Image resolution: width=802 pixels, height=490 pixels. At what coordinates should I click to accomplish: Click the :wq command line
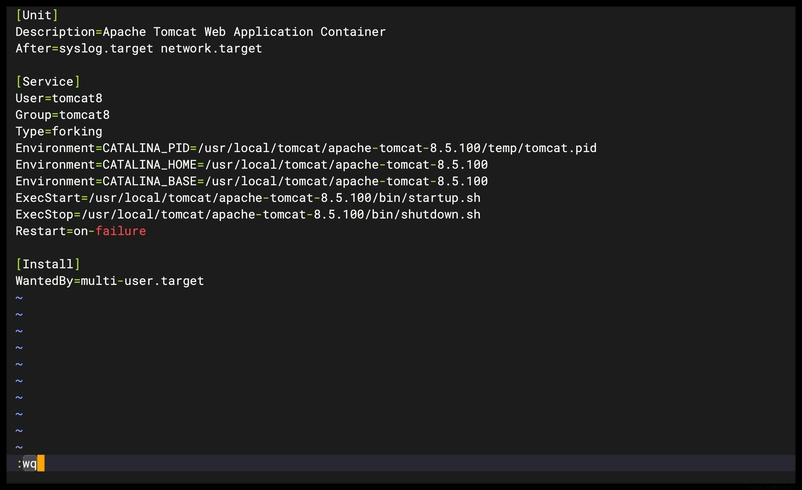(x=27, y=463)
